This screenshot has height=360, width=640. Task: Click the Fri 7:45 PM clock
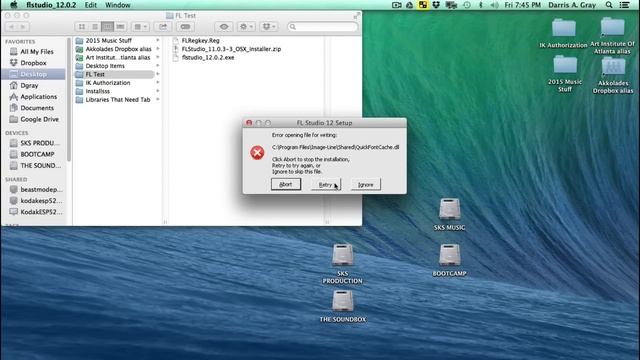[522, 5]
